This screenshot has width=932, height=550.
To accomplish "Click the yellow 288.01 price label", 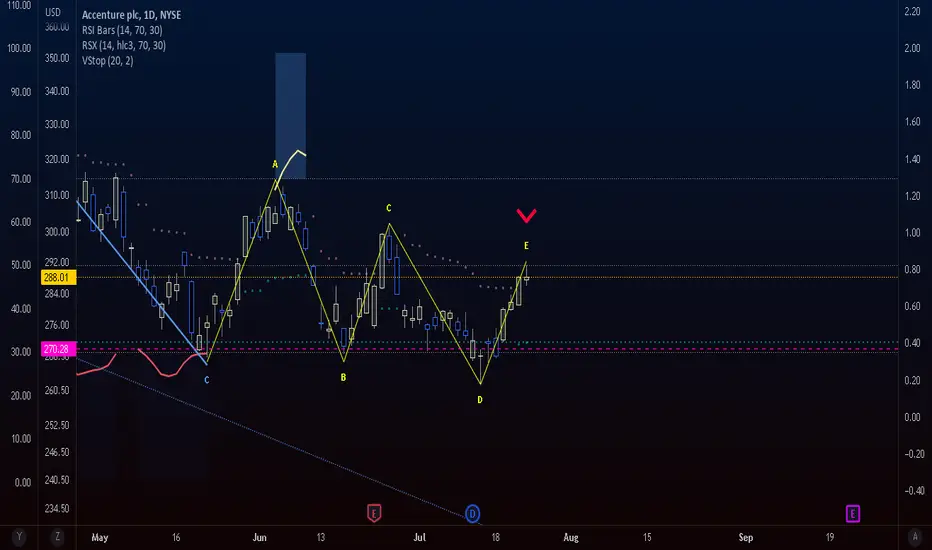I will pyautogui.click(x=57, y=277).
